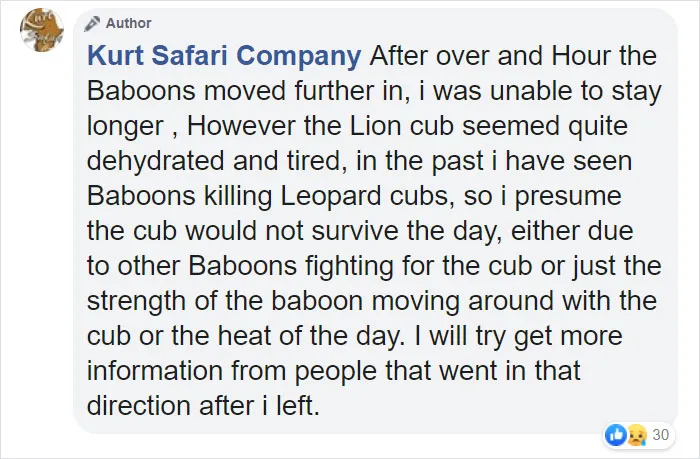Image resolution: width=700 pixels, height=459 pixels.
Task: Open Kurt Safari Company profile picture
Action: 42,30
